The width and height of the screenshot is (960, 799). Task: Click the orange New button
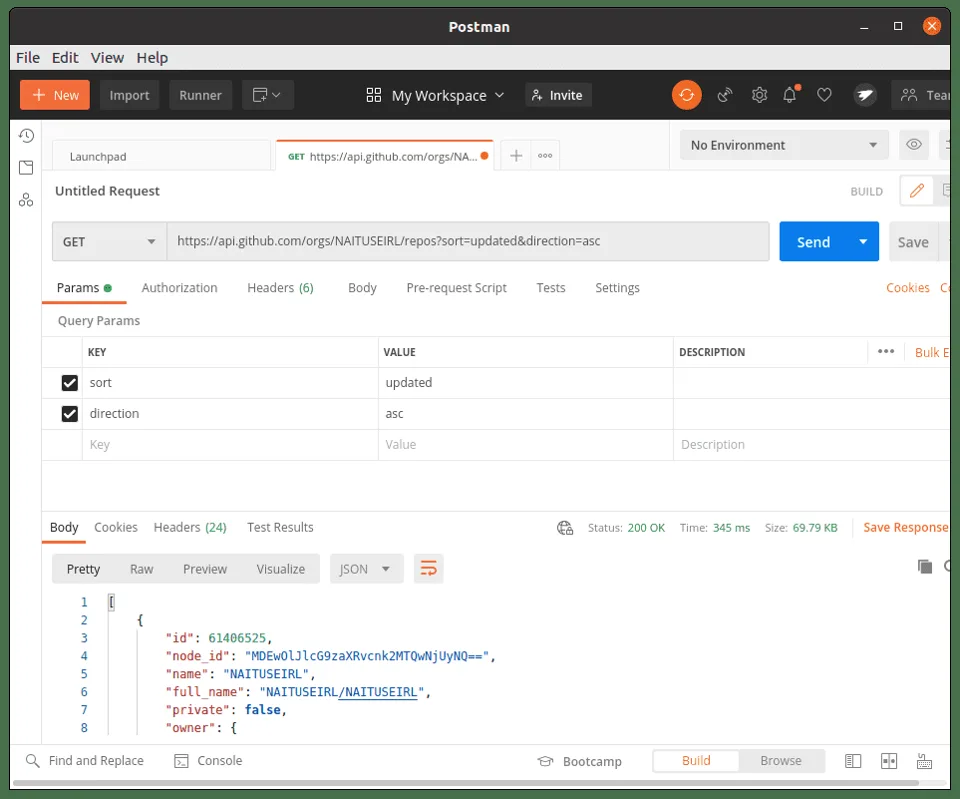point(55,95)
